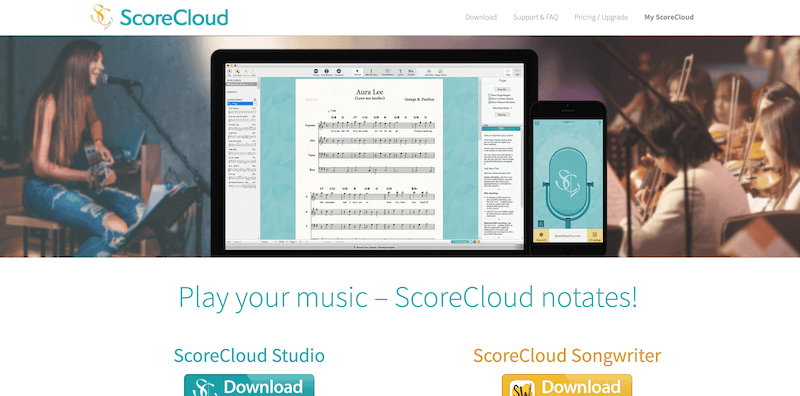Screen dimensions: 800x396
Task: Click the 'Play your music – ScoreCloud notates!' headline
Action: tap(408, 297)
